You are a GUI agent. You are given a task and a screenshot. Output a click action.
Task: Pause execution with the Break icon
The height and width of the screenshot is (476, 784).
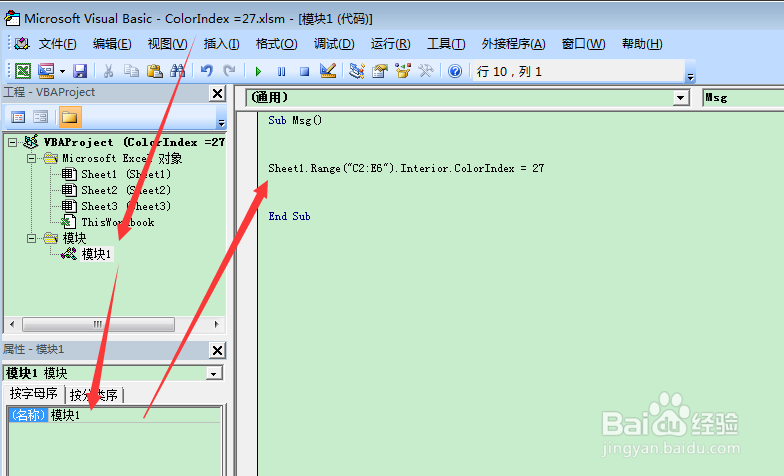[x=282, y=72]
